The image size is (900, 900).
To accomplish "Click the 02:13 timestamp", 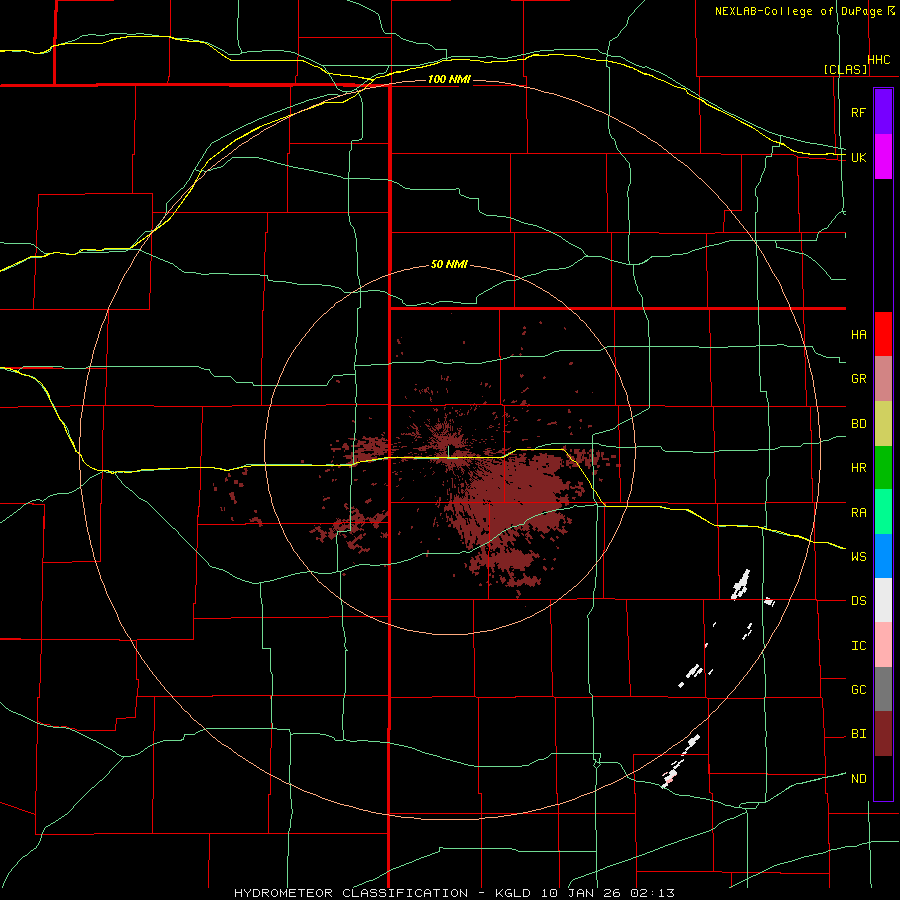I will 653,893.
